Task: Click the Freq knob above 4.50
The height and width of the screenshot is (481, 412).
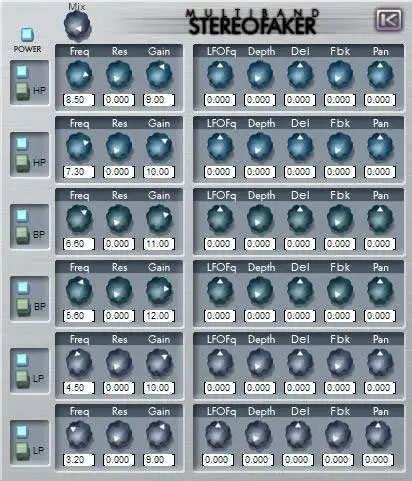Action: (79, 363)
